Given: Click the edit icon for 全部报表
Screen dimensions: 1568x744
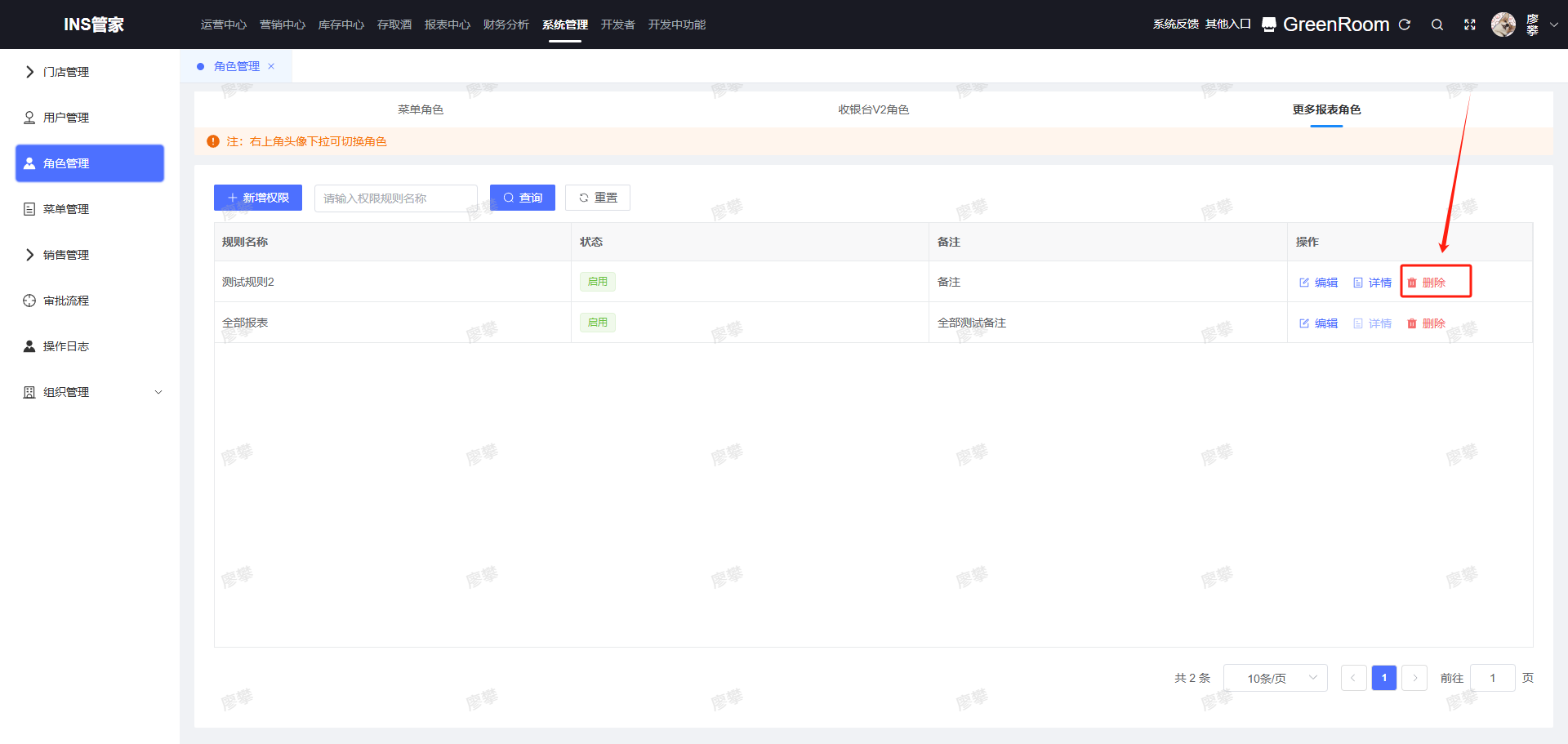Looking at the screenshot, I should [1304, 323].
